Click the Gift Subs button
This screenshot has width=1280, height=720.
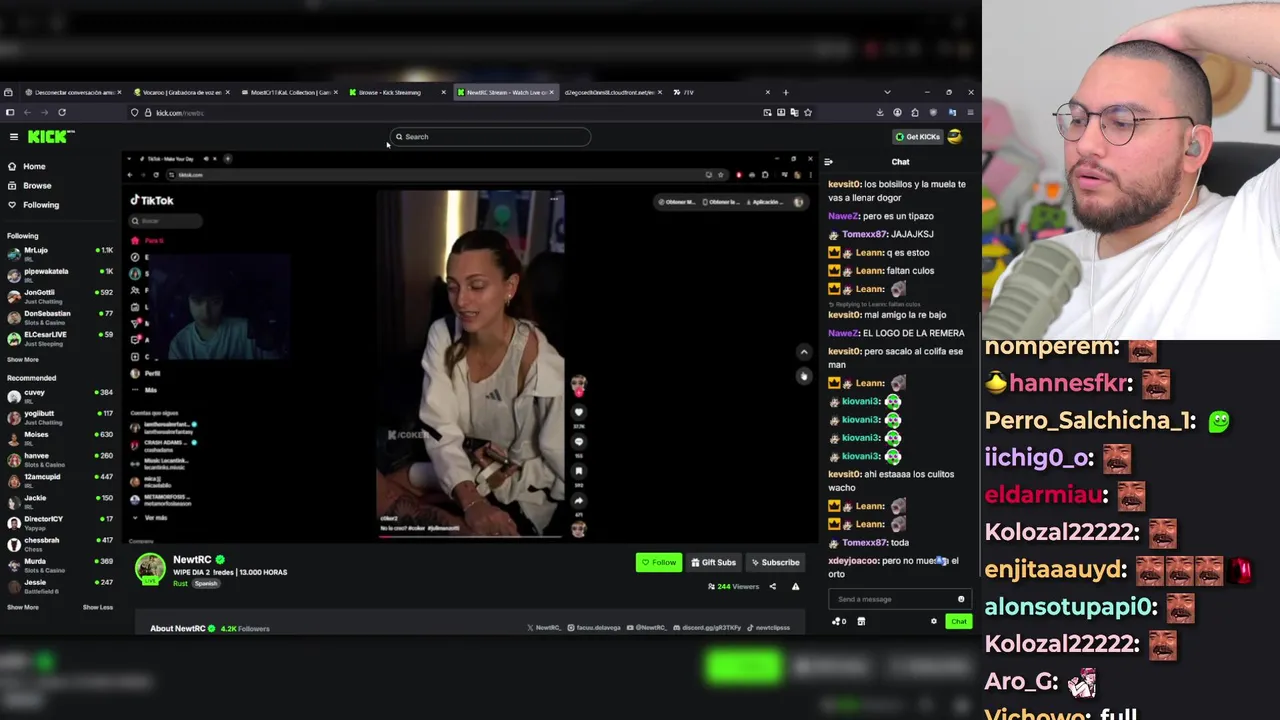coord(714,562)
